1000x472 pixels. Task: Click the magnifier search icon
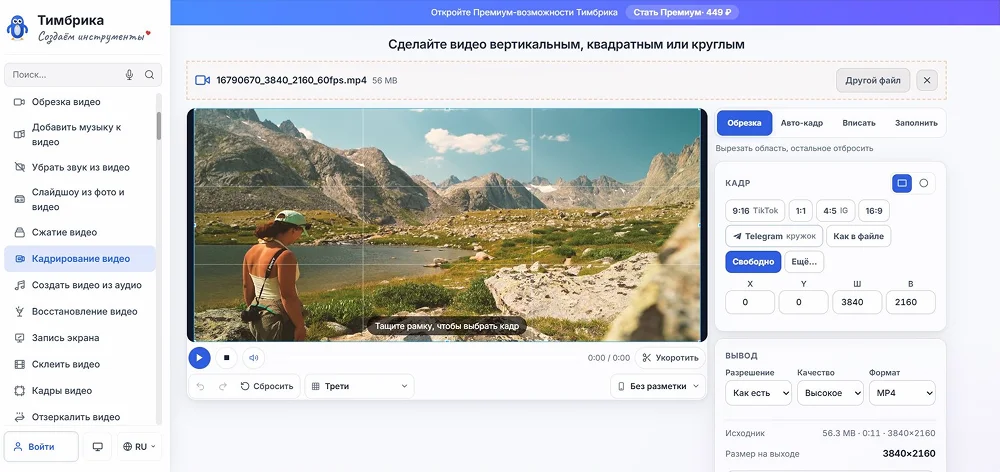pos(149,75)
